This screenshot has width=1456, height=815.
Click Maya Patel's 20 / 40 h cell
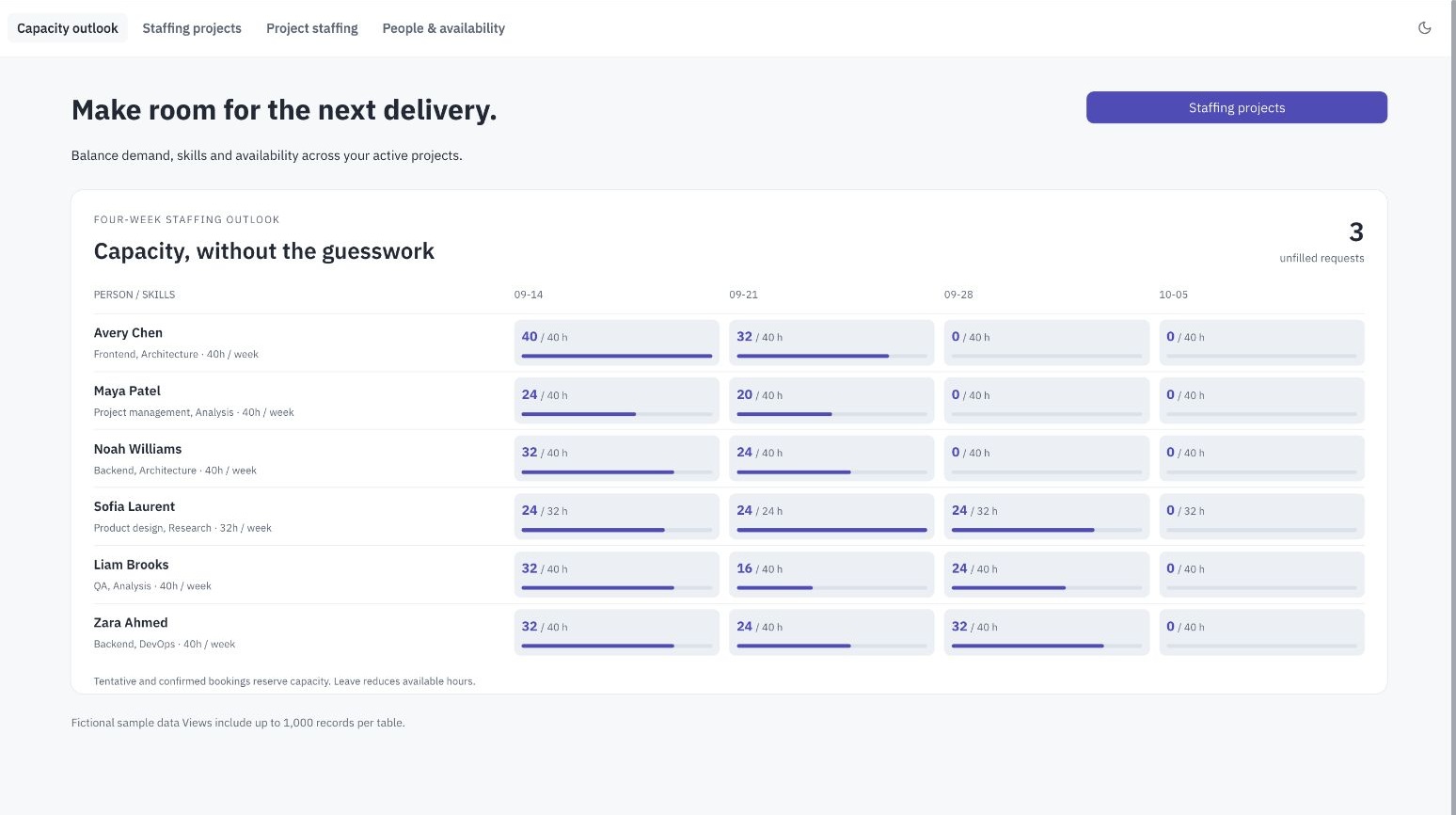pyautogui.click(x=832, y=401)
